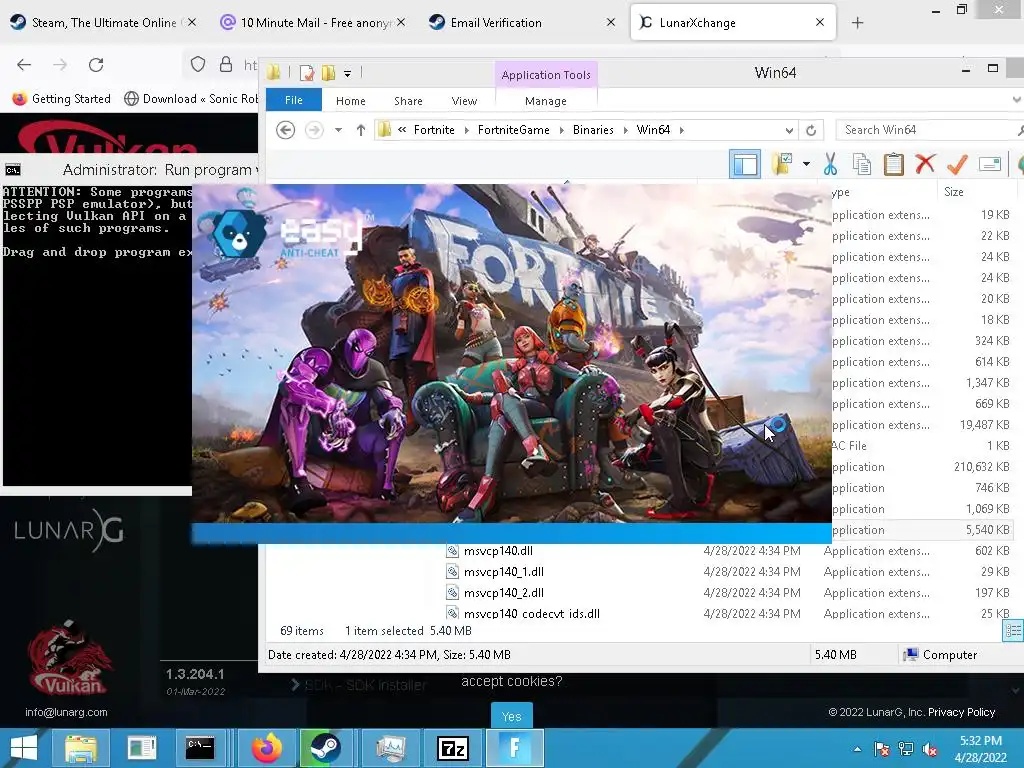Toggle the preview pane layout icon
This screenshot has width=1024, height=768.
click(x=745, y=164)
